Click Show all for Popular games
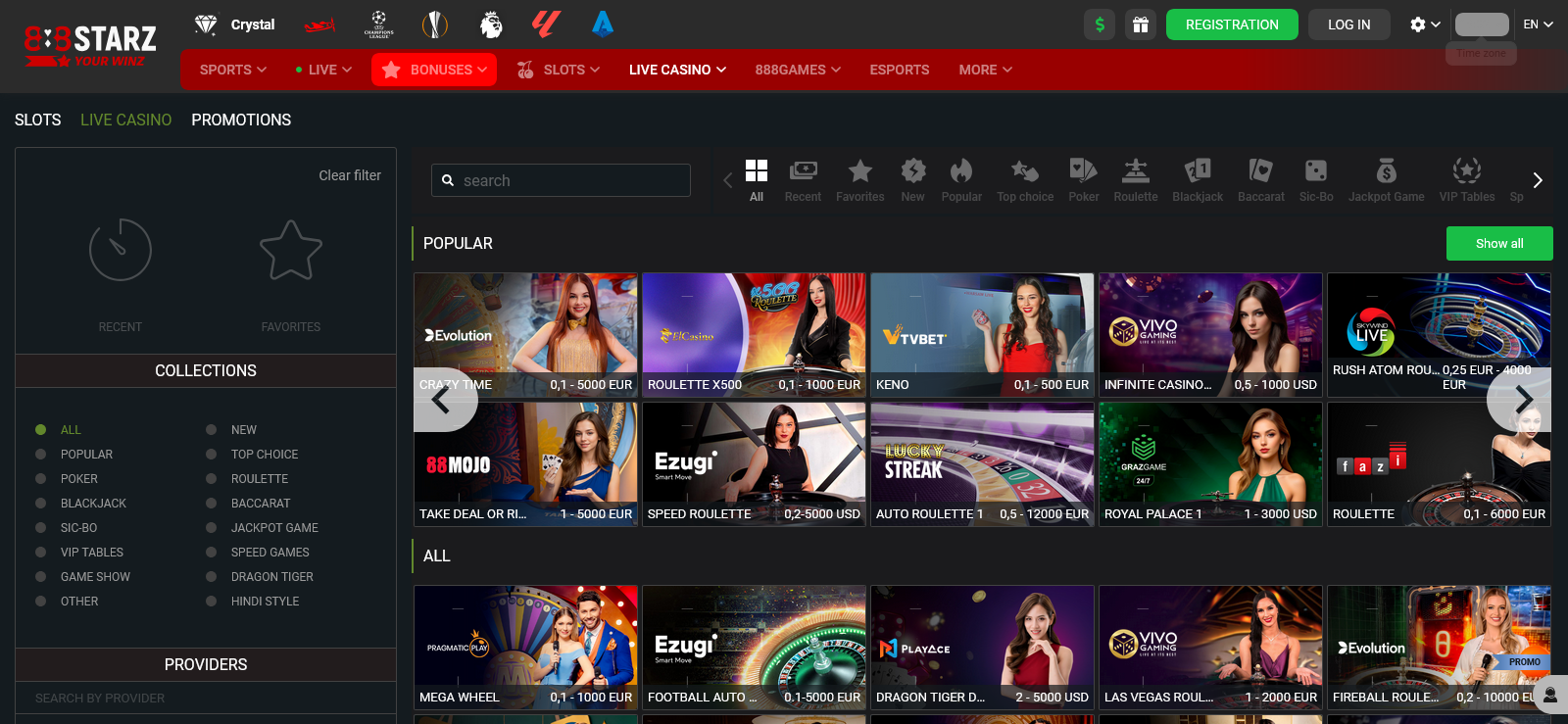Image resolution: width=1568 pixels, height=724 pixels. [x=1499, y=243]
